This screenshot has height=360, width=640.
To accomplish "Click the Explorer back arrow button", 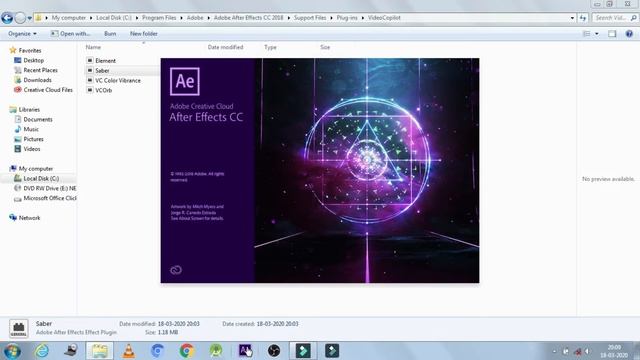I will click(x=7, y=18).
